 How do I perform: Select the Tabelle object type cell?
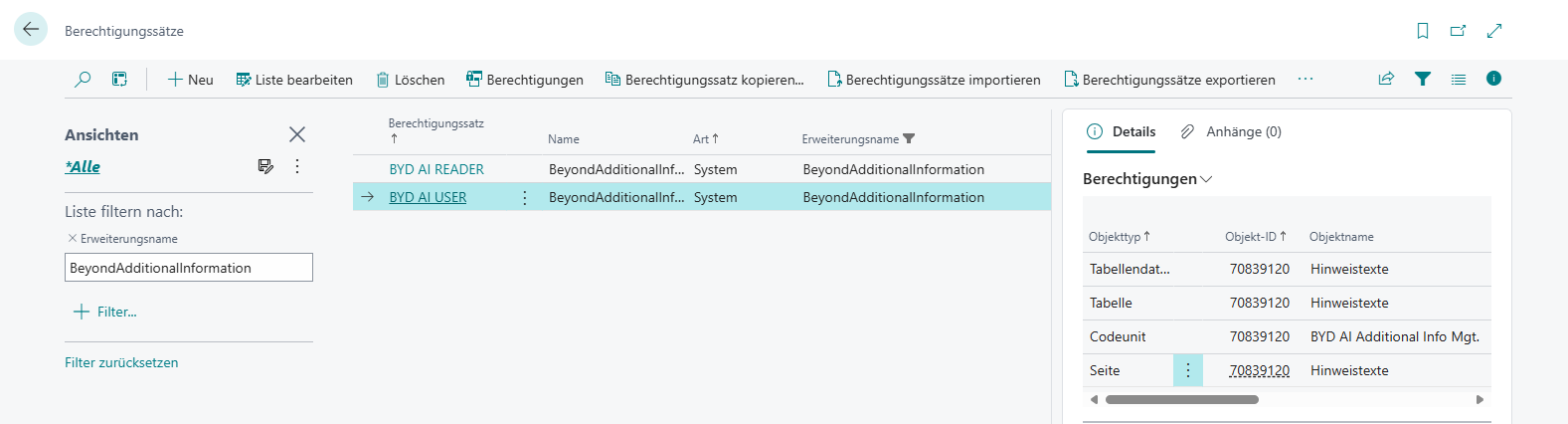coord(1130,303)
